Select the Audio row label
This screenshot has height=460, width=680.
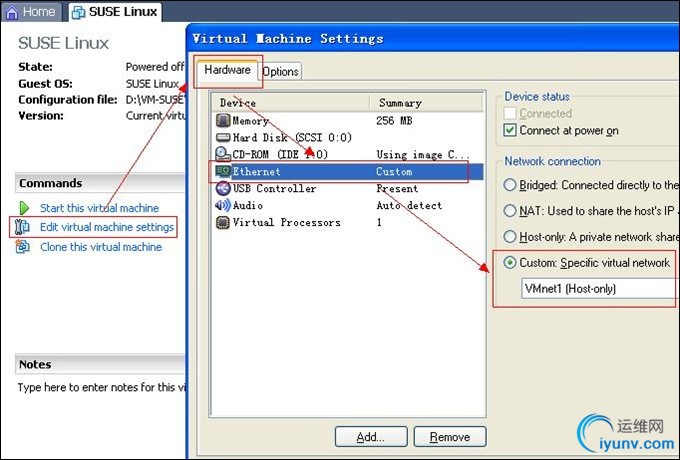pos(248,205)
